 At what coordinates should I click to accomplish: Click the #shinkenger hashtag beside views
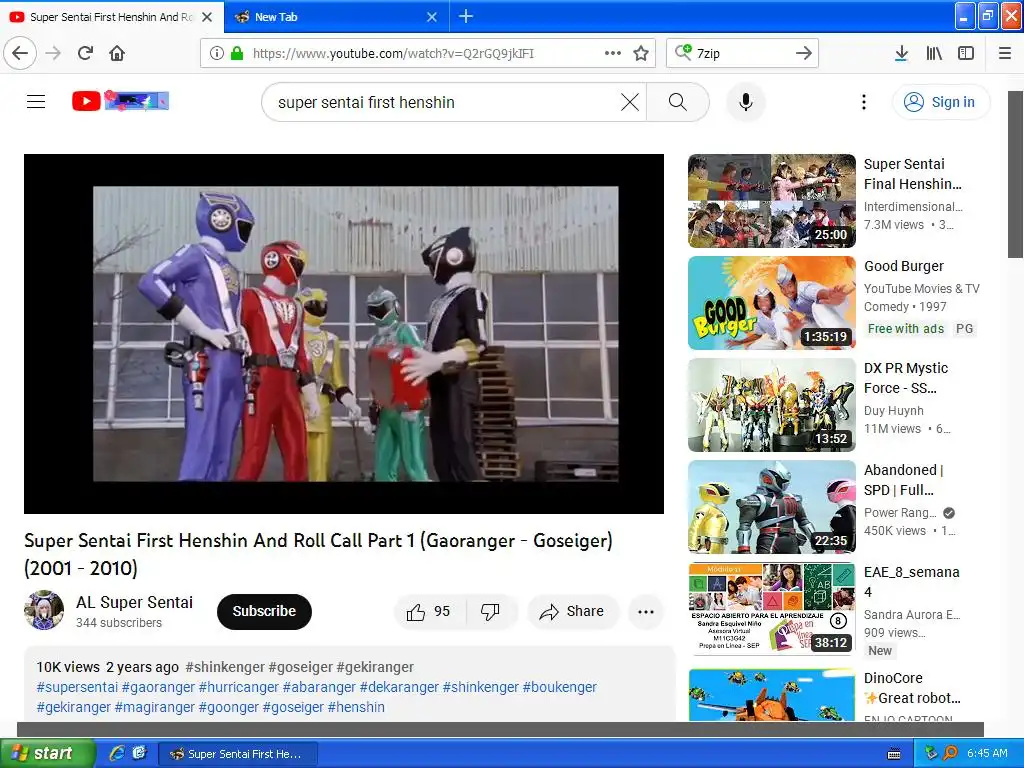(x=225, y=667)
